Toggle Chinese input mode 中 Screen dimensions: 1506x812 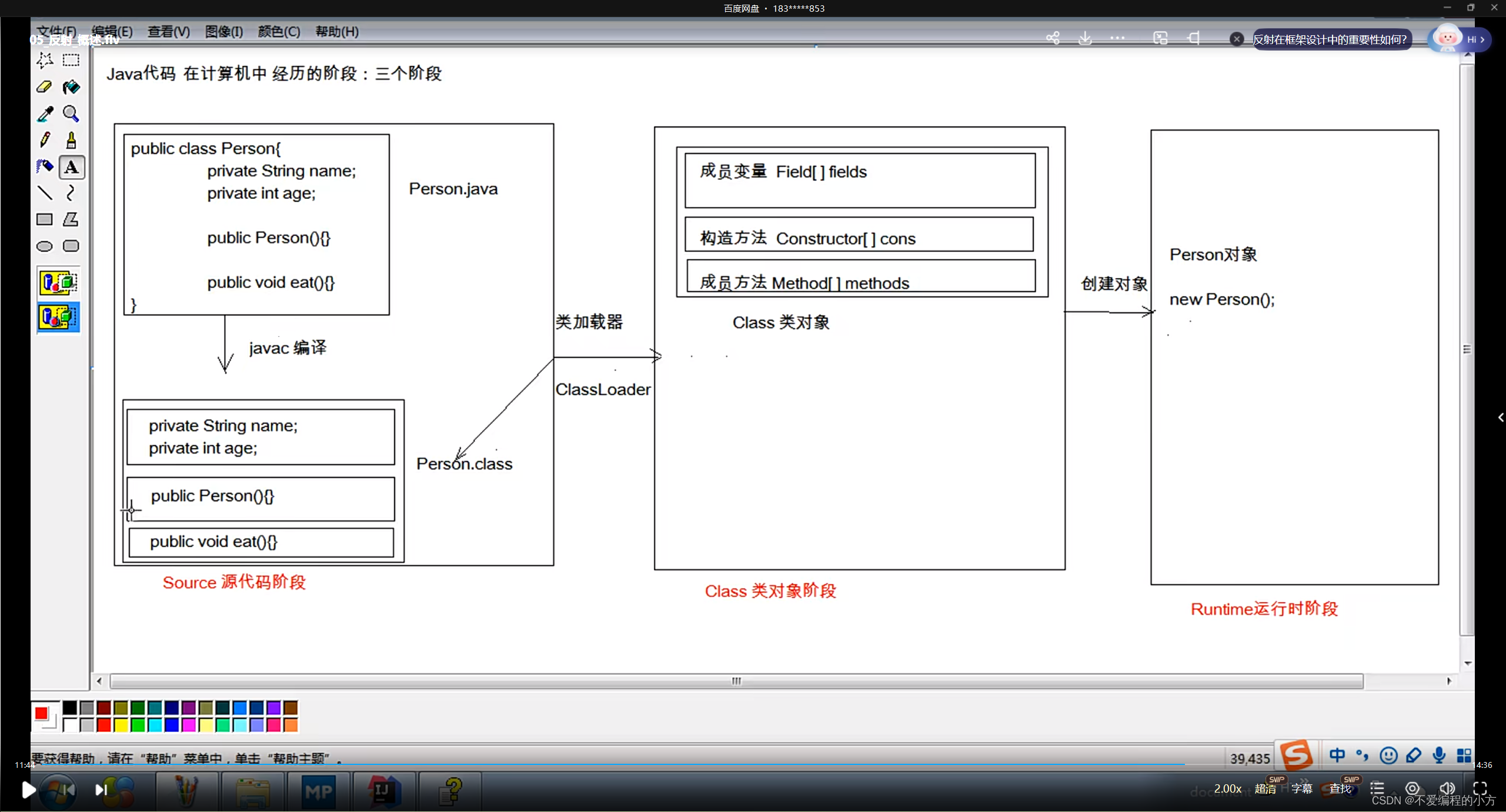coord(1337,756)
